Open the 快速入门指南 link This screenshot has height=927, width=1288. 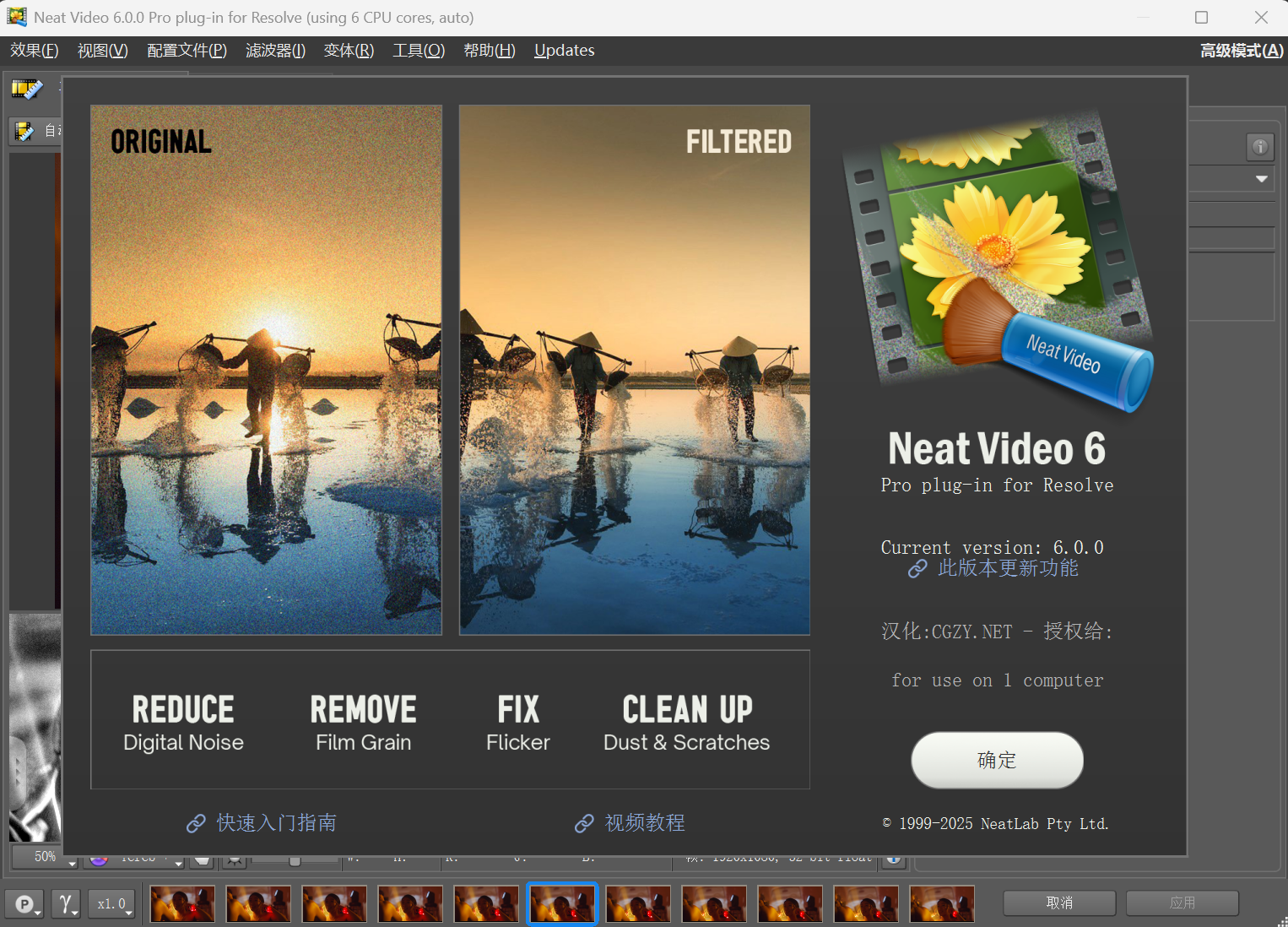276,823
